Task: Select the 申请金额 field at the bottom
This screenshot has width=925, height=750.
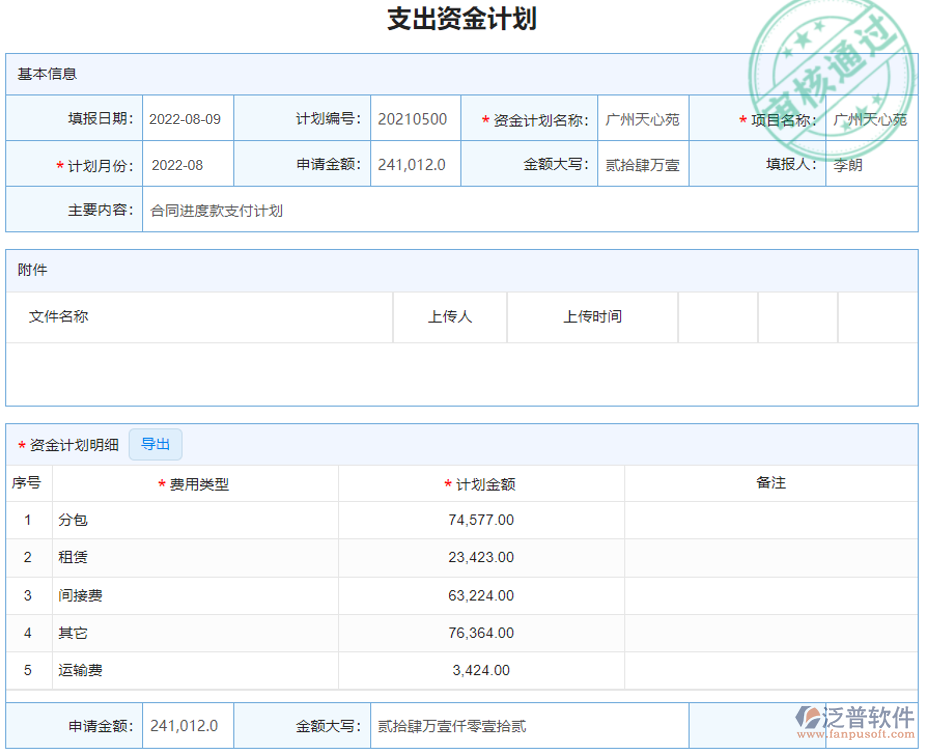Action: [x=187, y=725]
